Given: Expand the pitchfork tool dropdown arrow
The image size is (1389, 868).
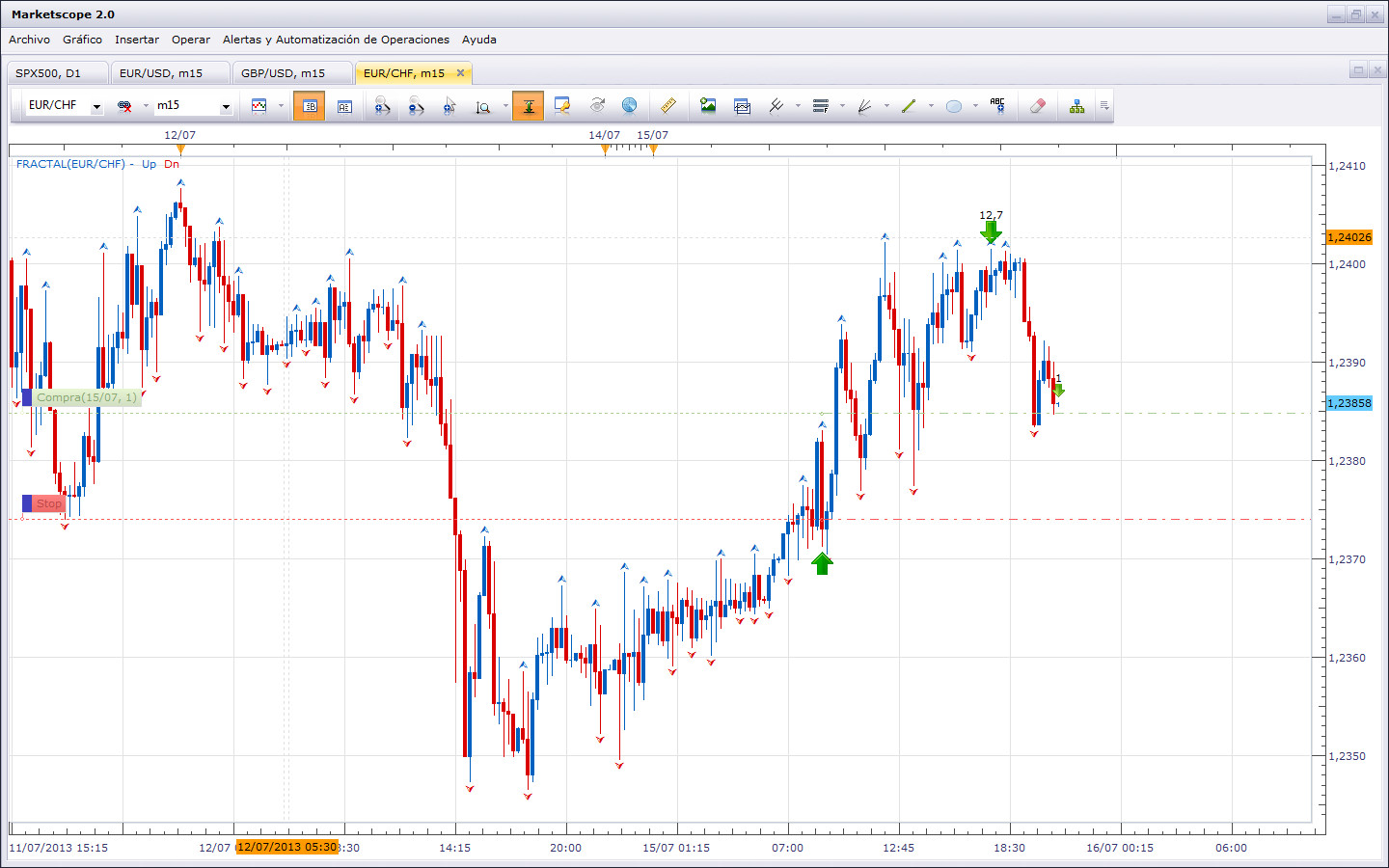Looking at the screenshot, I should click(x=798, y=106).
